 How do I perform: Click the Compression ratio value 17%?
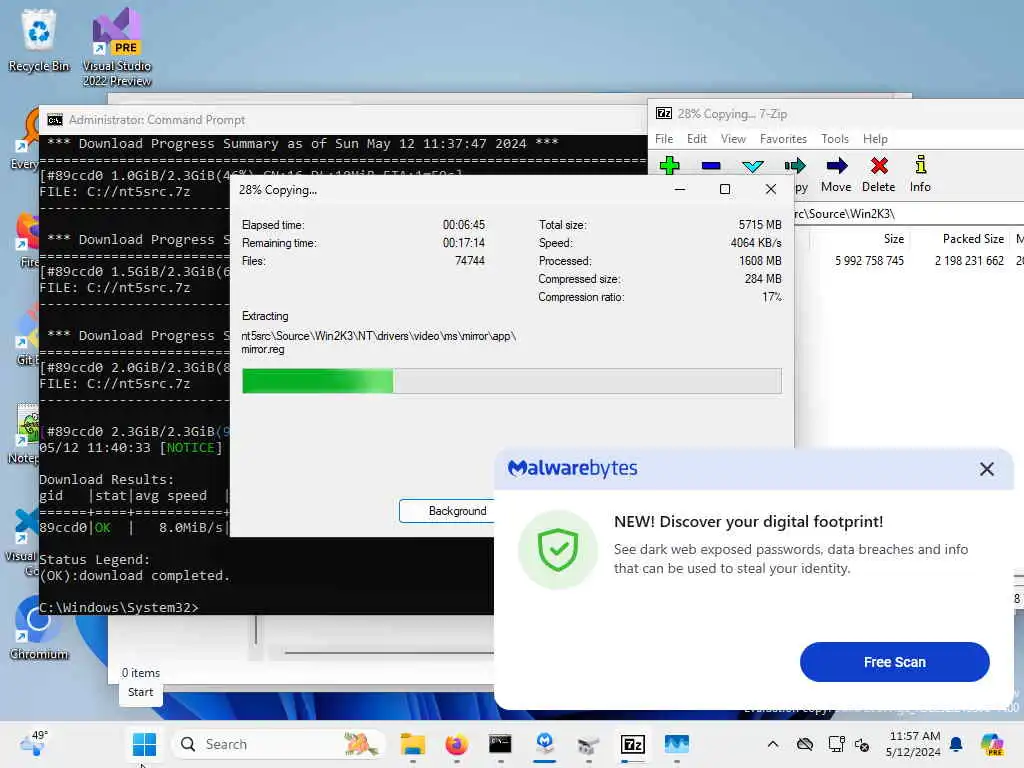pyautogui.click(x=772, y=297)
